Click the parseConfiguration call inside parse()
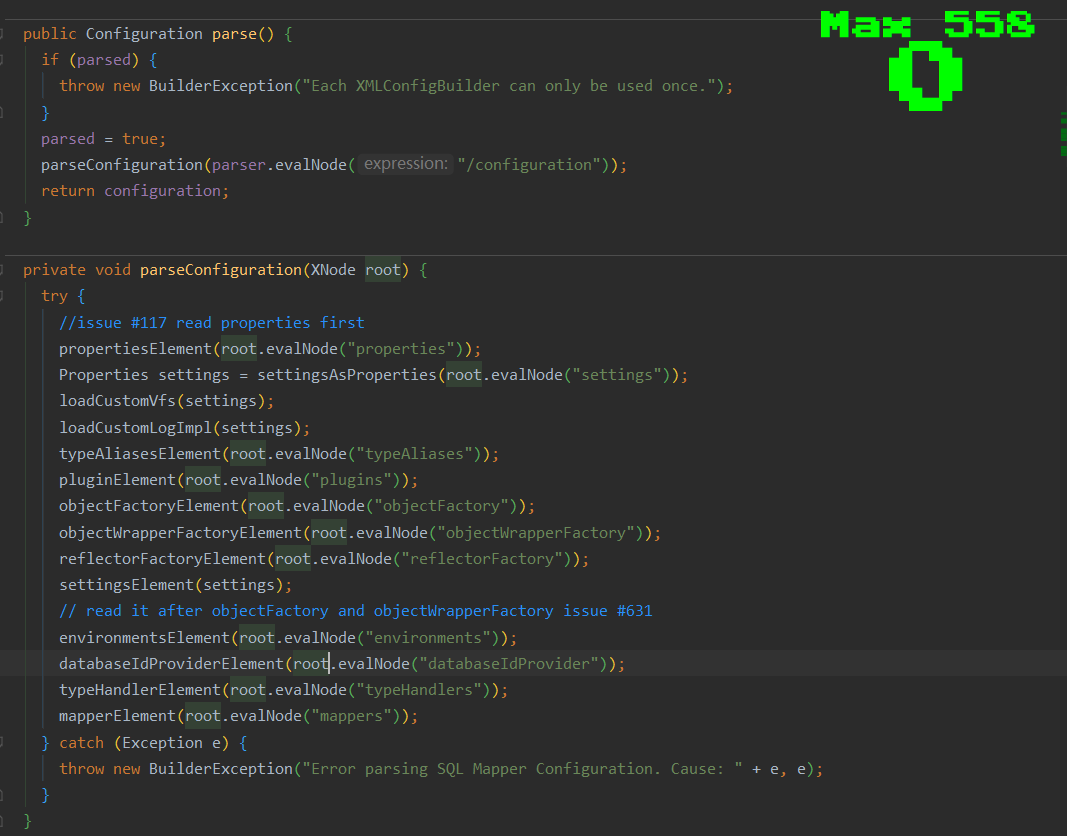1067x836 pixels. [122, 165]
